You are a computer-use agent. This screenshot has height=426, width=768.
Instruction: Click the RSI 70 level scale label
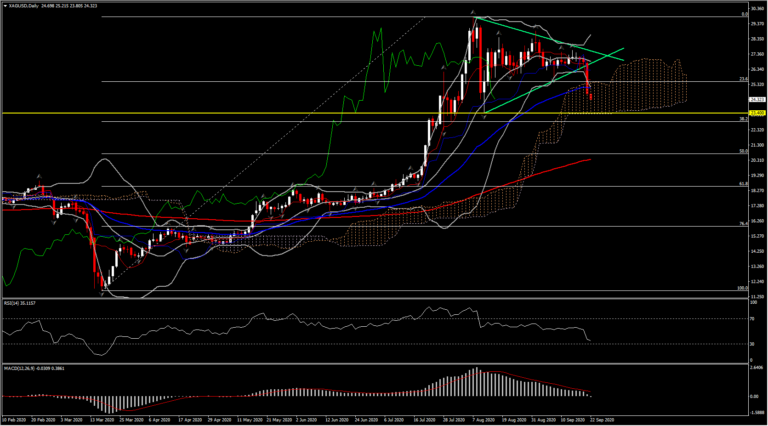pos(752,318)
